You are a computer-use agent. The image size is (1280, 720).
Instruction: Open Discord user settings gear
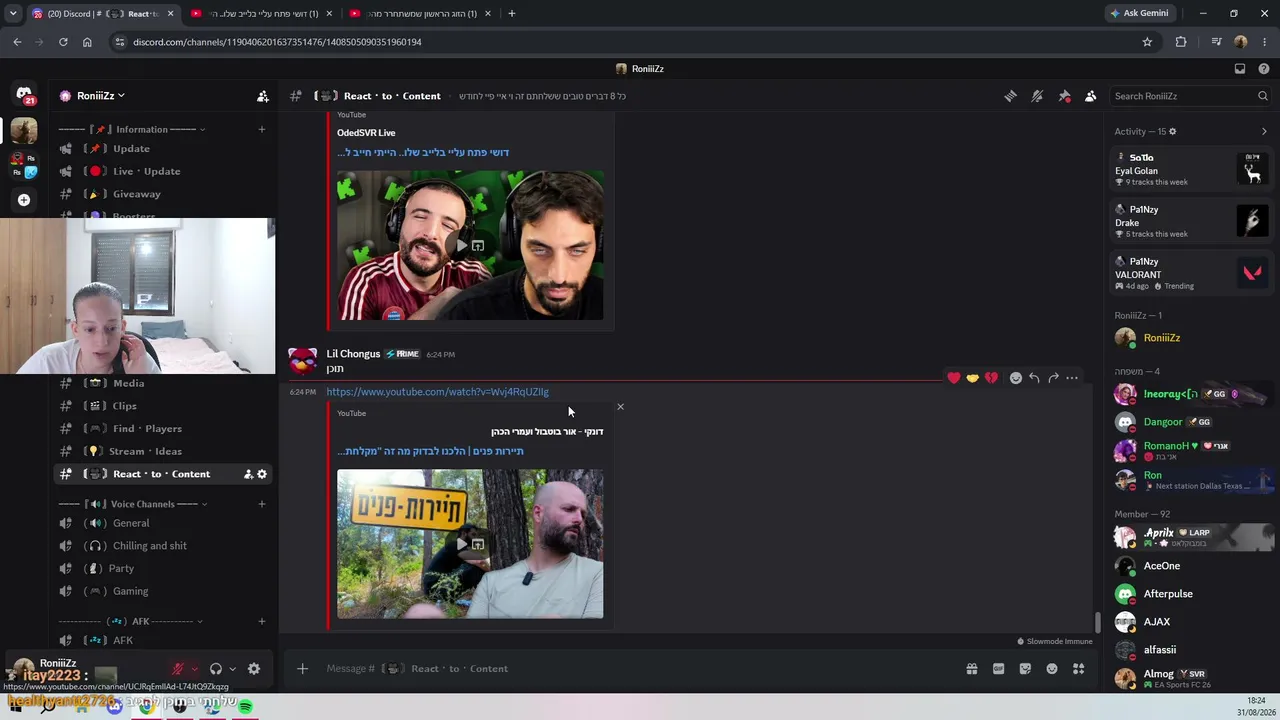254,669
